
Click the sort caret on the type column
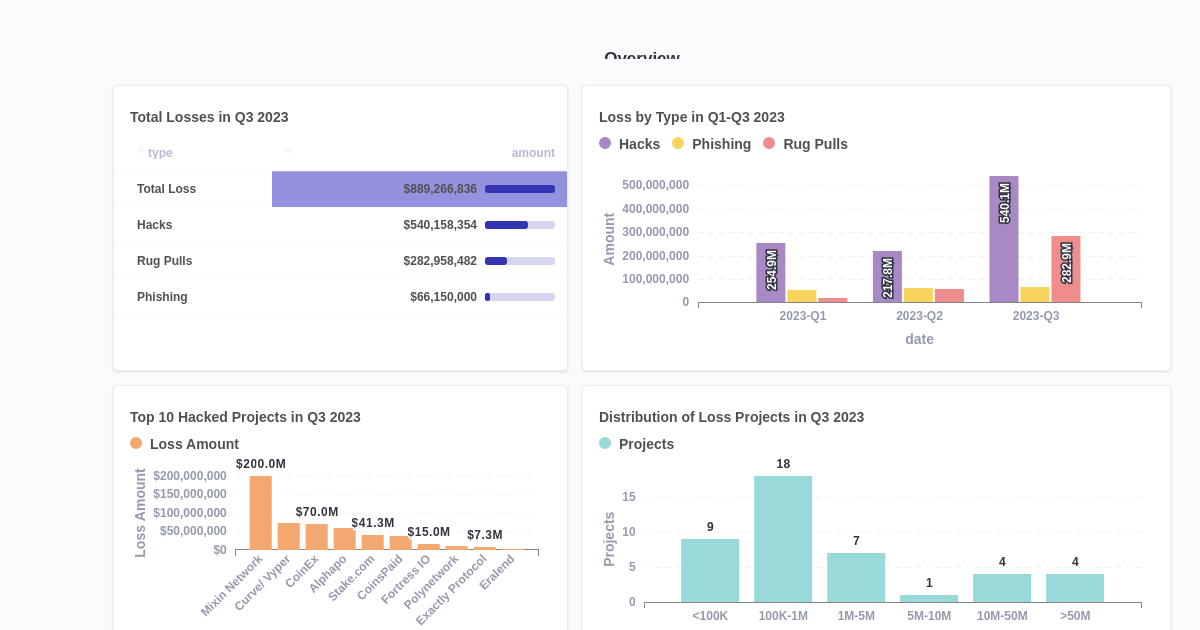(x=141, y=150)
